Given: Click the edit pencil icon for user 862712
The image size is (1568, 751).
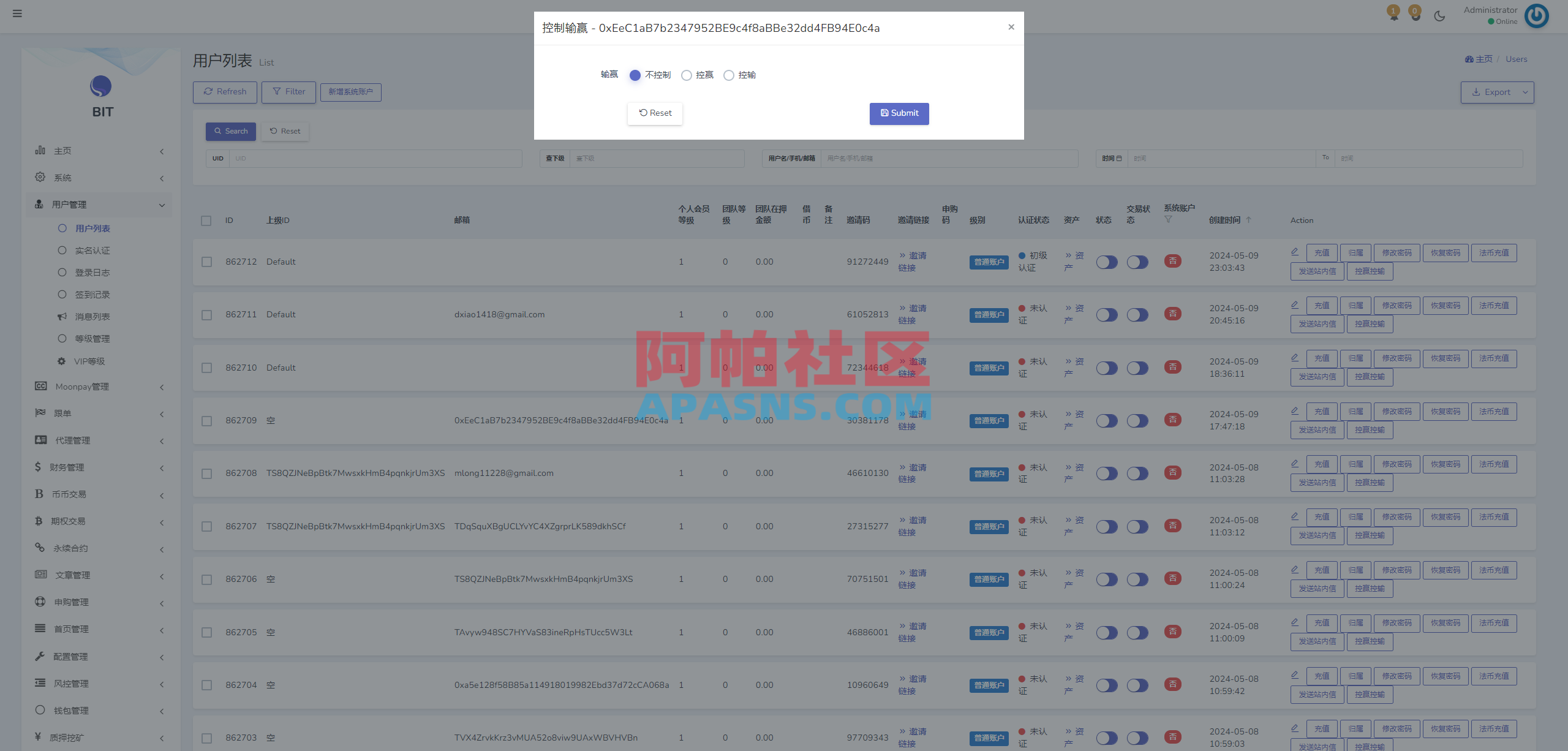Looking at the screenshot, I should [1295, 251].
